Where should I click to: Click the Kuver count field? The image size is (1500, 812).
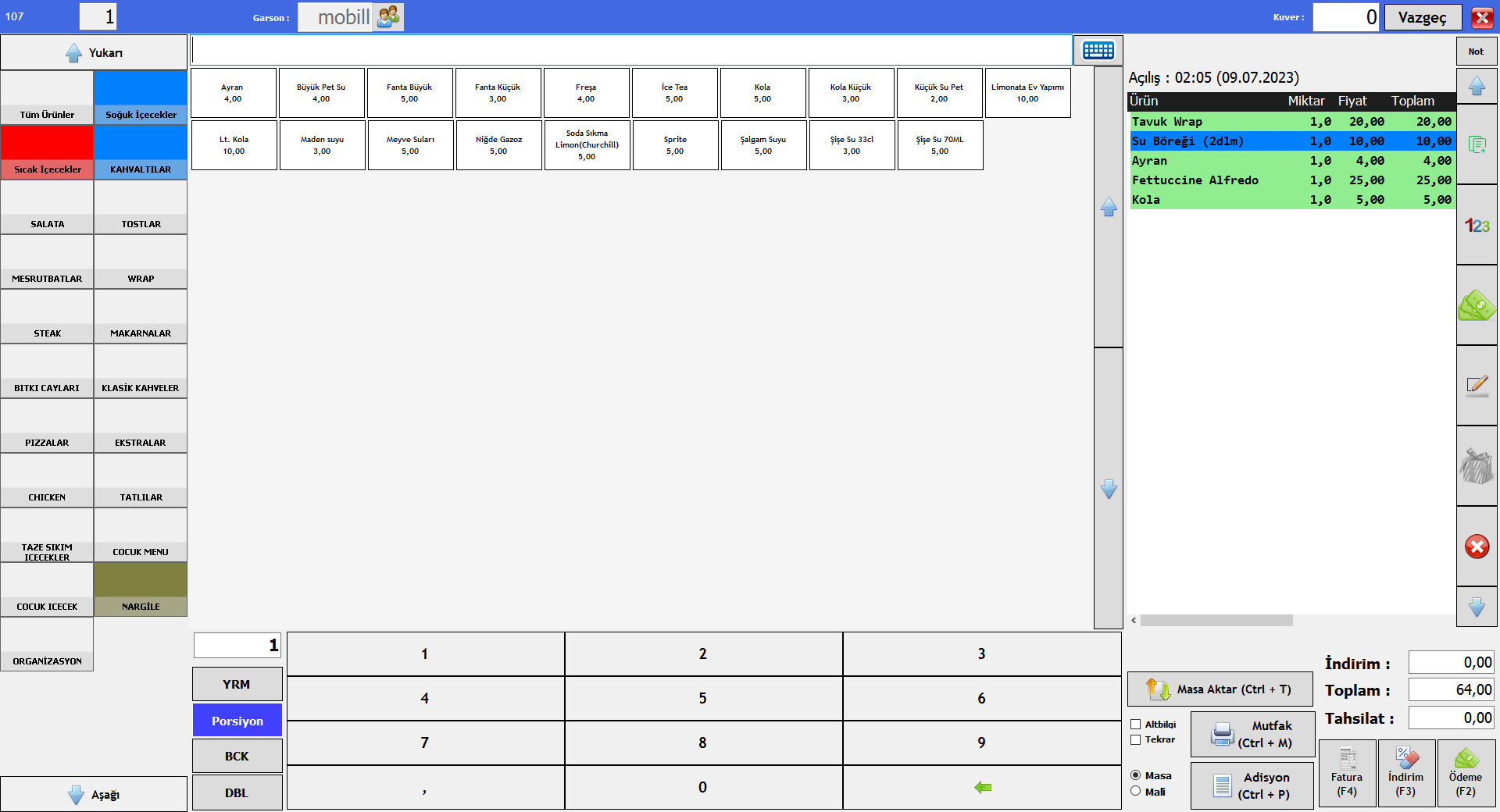[1346, 17]
